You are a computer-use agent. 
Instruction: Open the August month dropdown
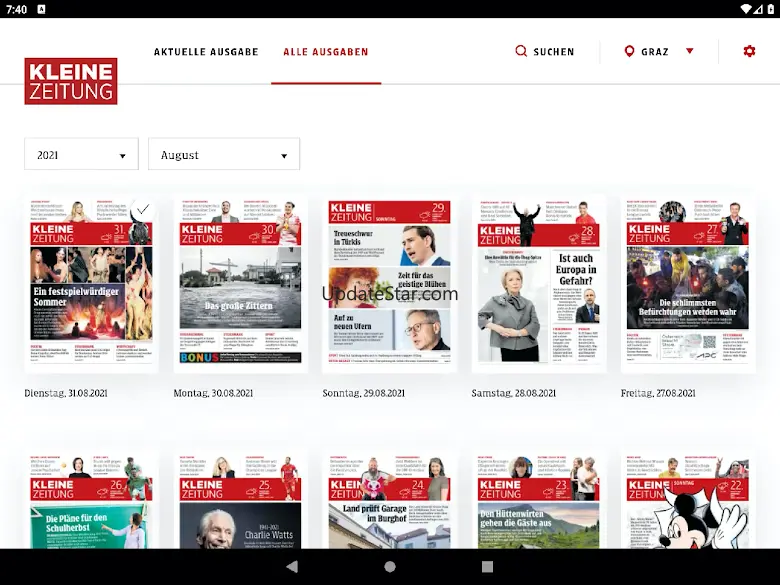pyautogui.click(x=224, y=154)
